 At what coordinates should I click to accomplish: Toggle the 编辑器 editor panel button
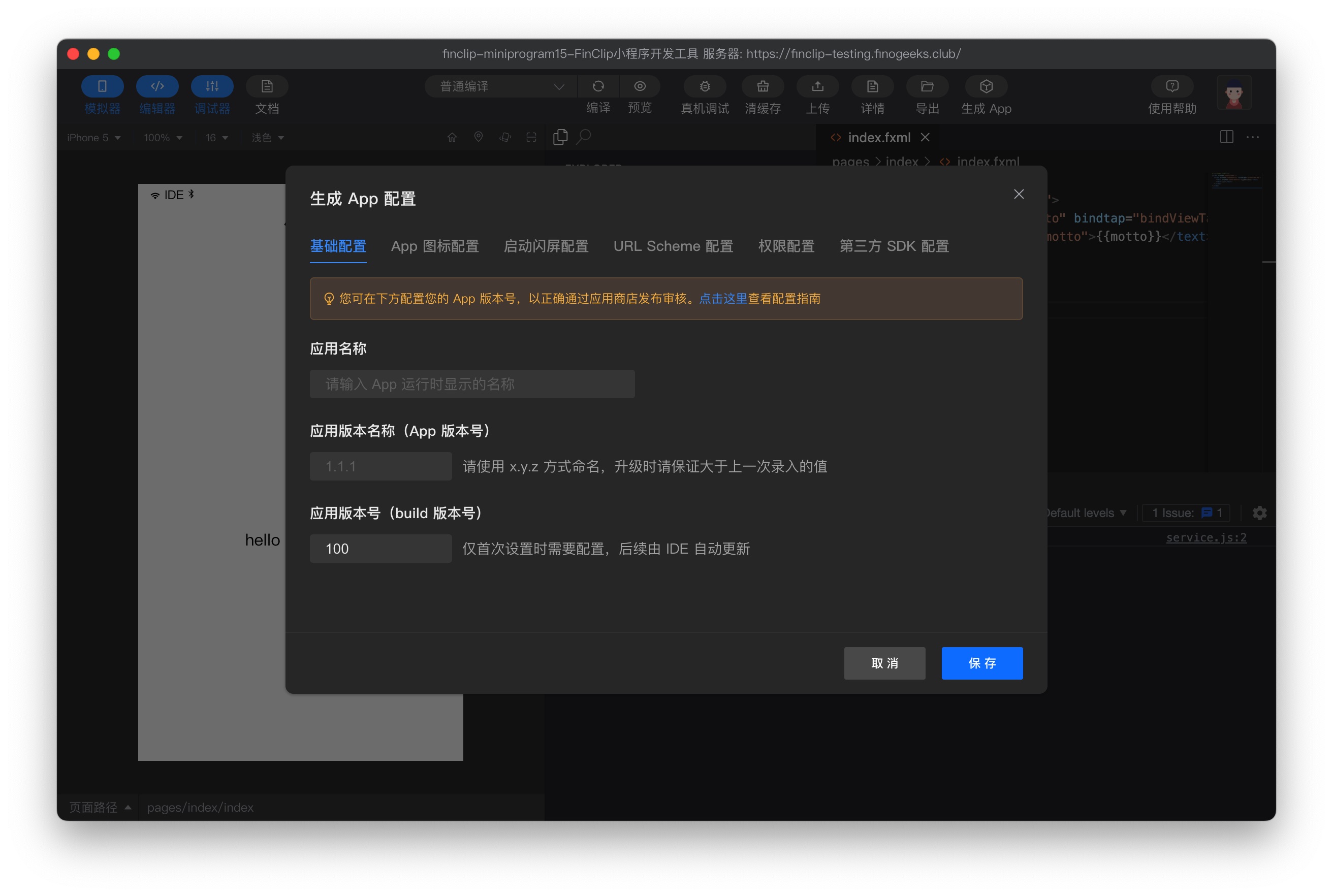pyautogui.click(x=157, y=86)
